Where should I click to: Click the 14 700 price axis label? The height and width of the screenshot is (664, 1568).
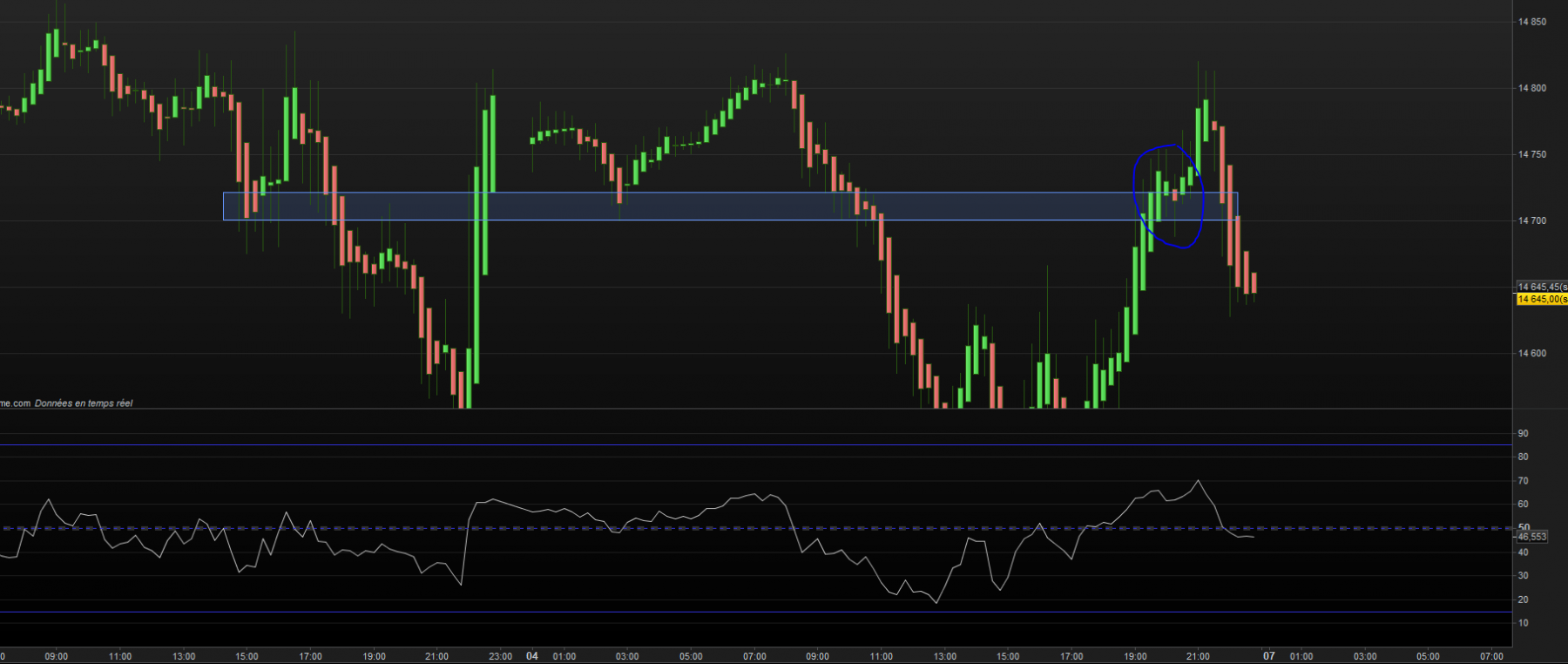point(1532,220)
